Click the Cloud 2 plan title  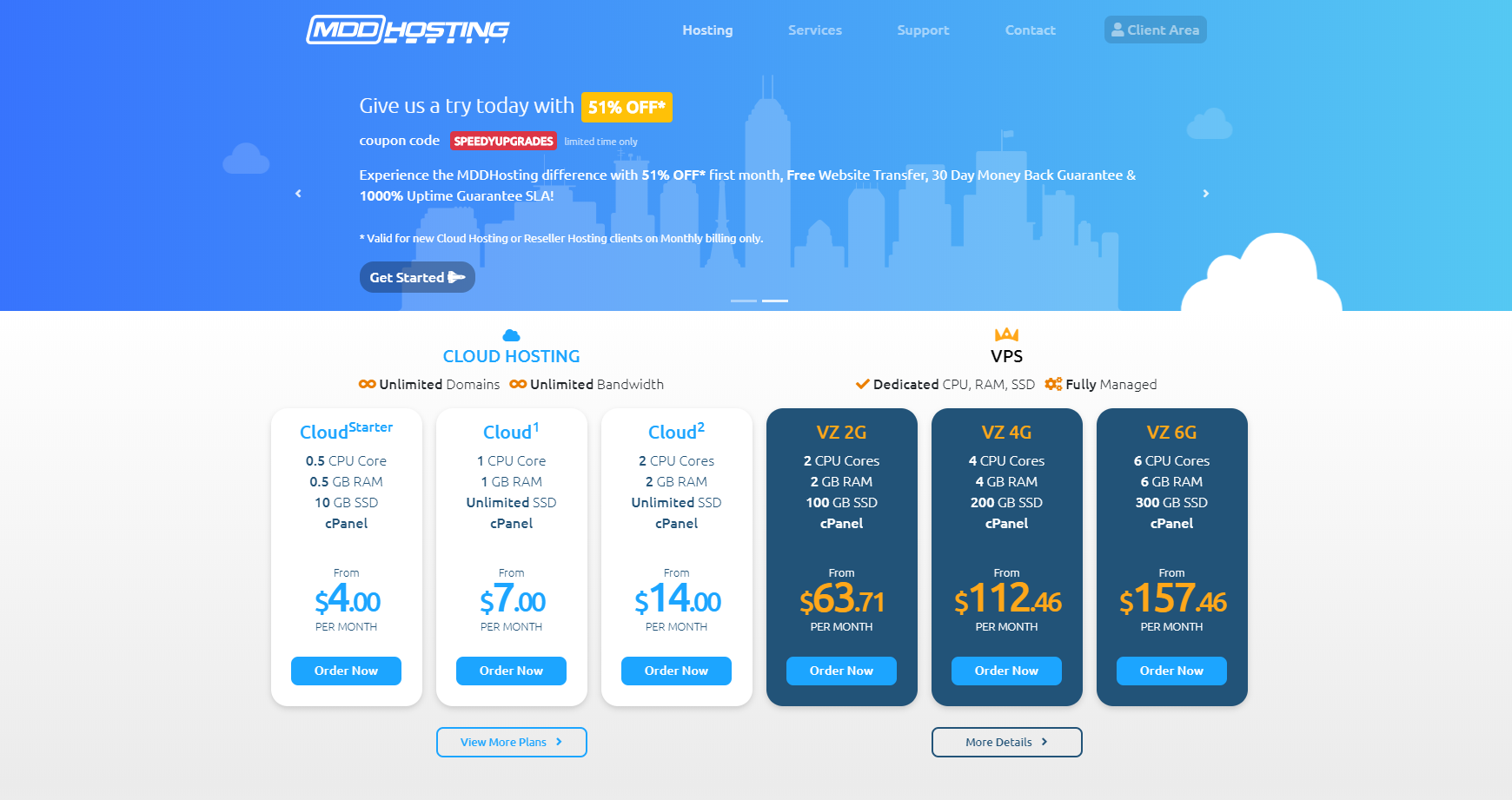(676, 431)
